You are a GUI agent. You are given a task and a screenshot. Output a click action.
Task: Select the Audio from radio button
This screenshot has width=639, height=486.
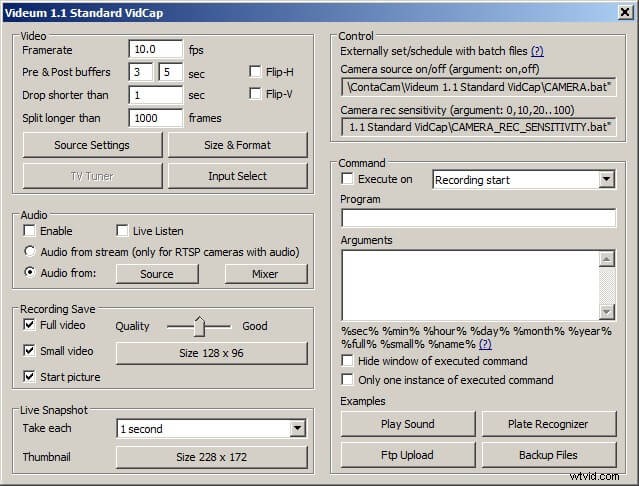point(29,272)
